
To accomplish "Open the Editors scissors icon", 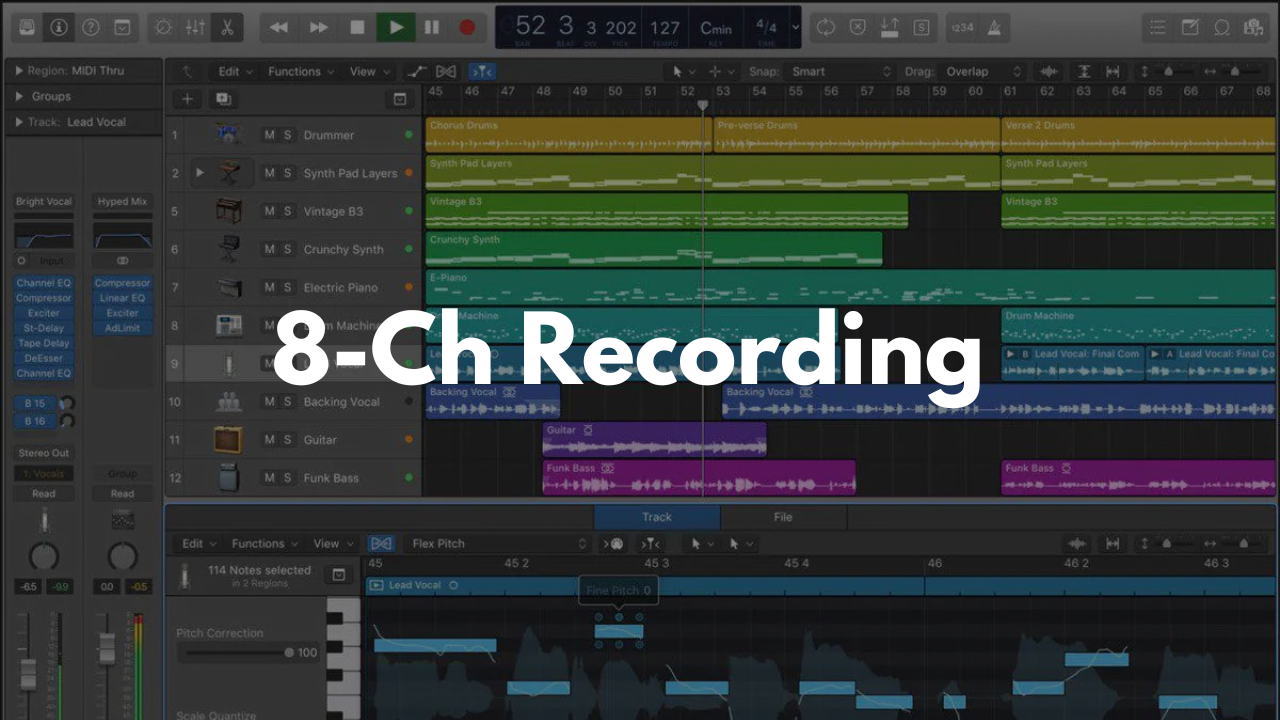I will pos(227,27).
